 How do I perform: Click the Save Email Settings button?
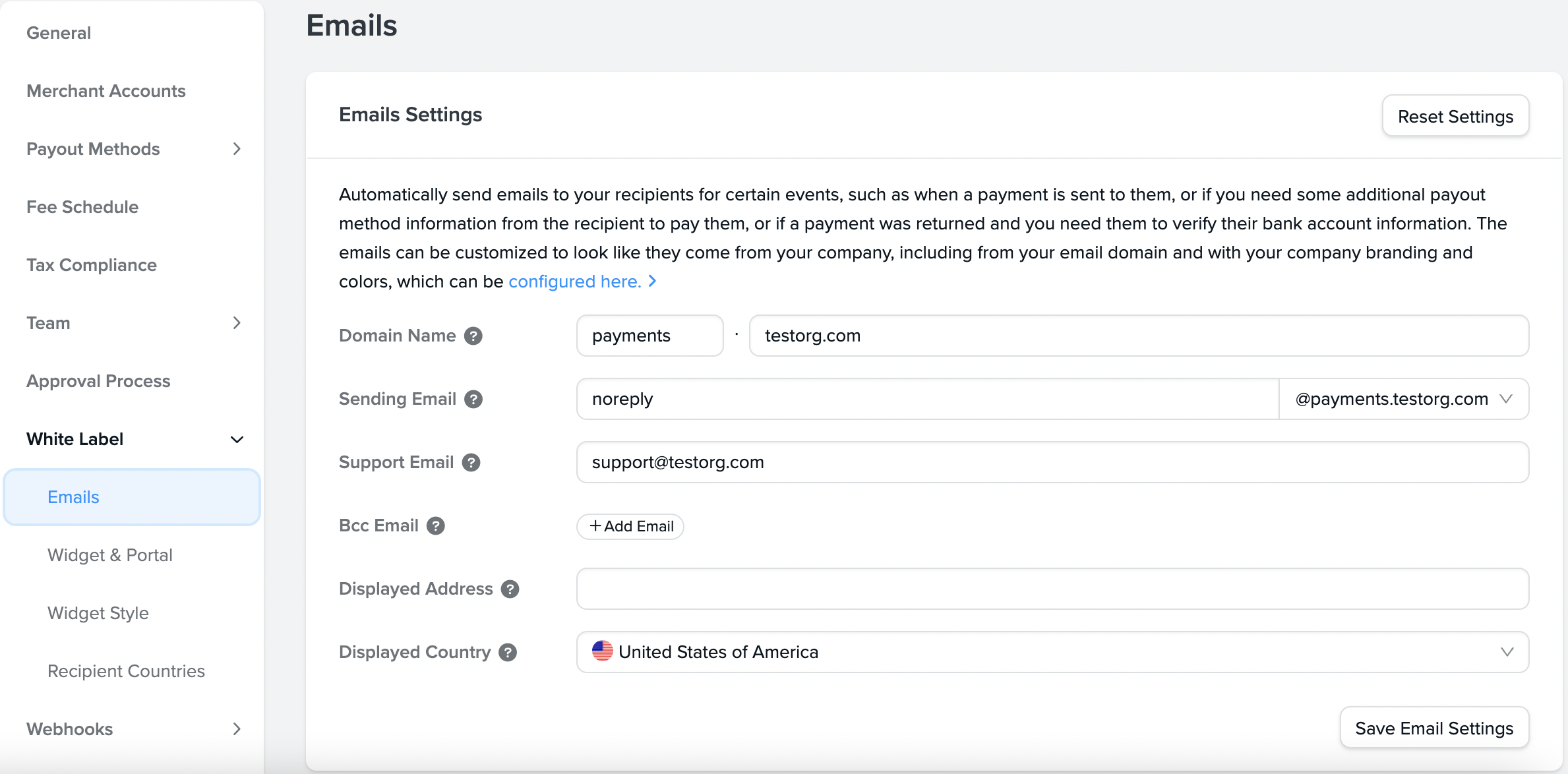click(x=1434, y=728)
